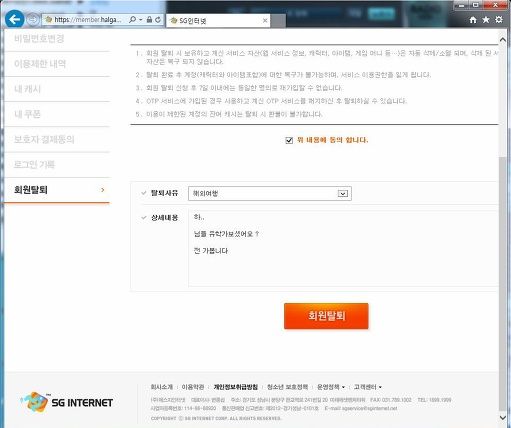
Task: Open the 청소년 보호정책 footer link
Action: pos(288,387)
